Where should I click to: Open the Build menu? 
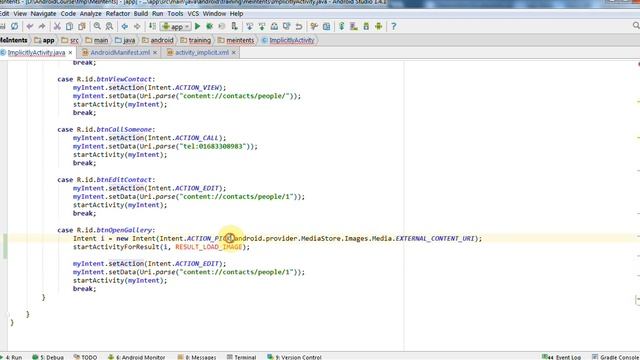[x=141, y=13]
